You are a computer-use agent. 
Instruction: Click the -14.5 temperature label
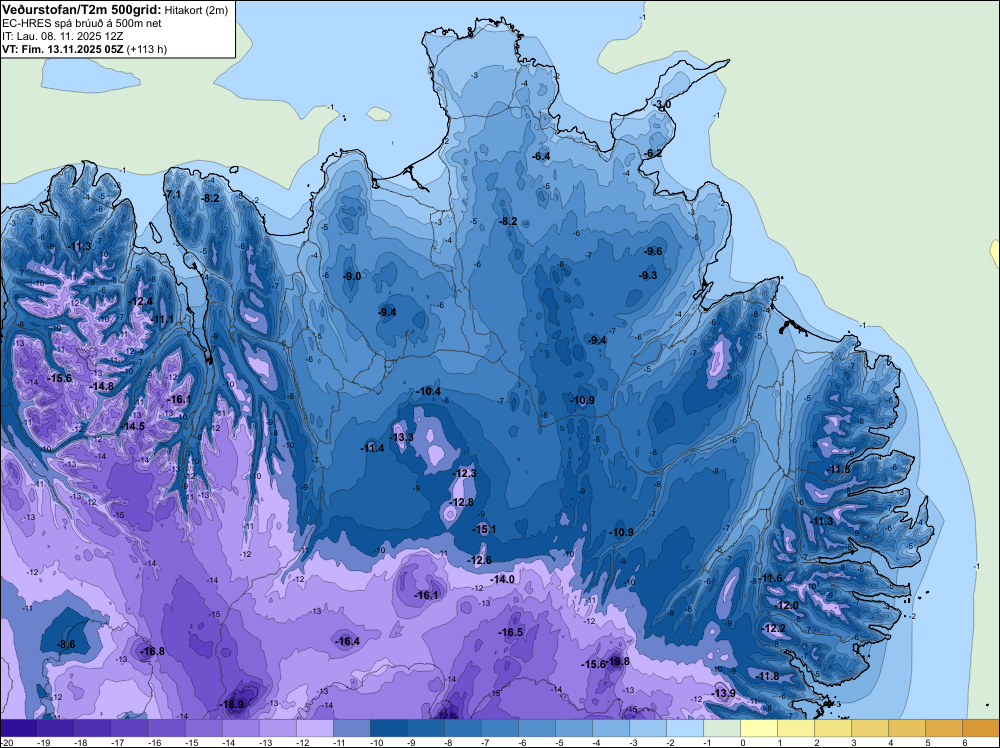[133, 427]
